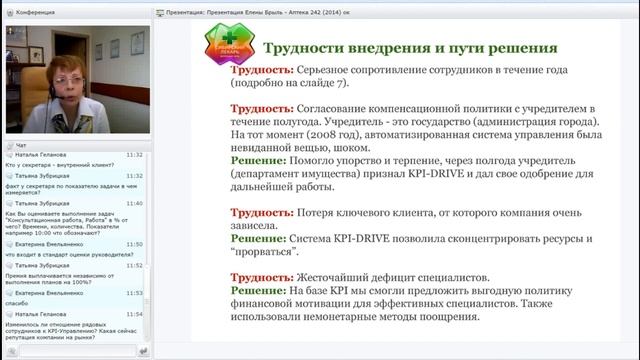Viewport: 640px width, 360px height.
Task: Click the Конференция panel title
Action: (35, 13)
